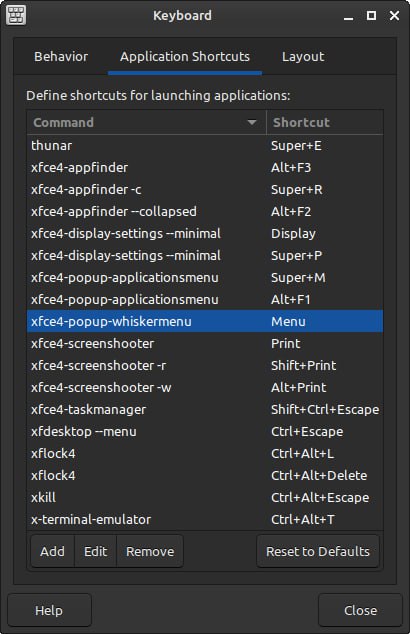Remove the selected shortcut
410x634 pixels.
pos(150,551)
